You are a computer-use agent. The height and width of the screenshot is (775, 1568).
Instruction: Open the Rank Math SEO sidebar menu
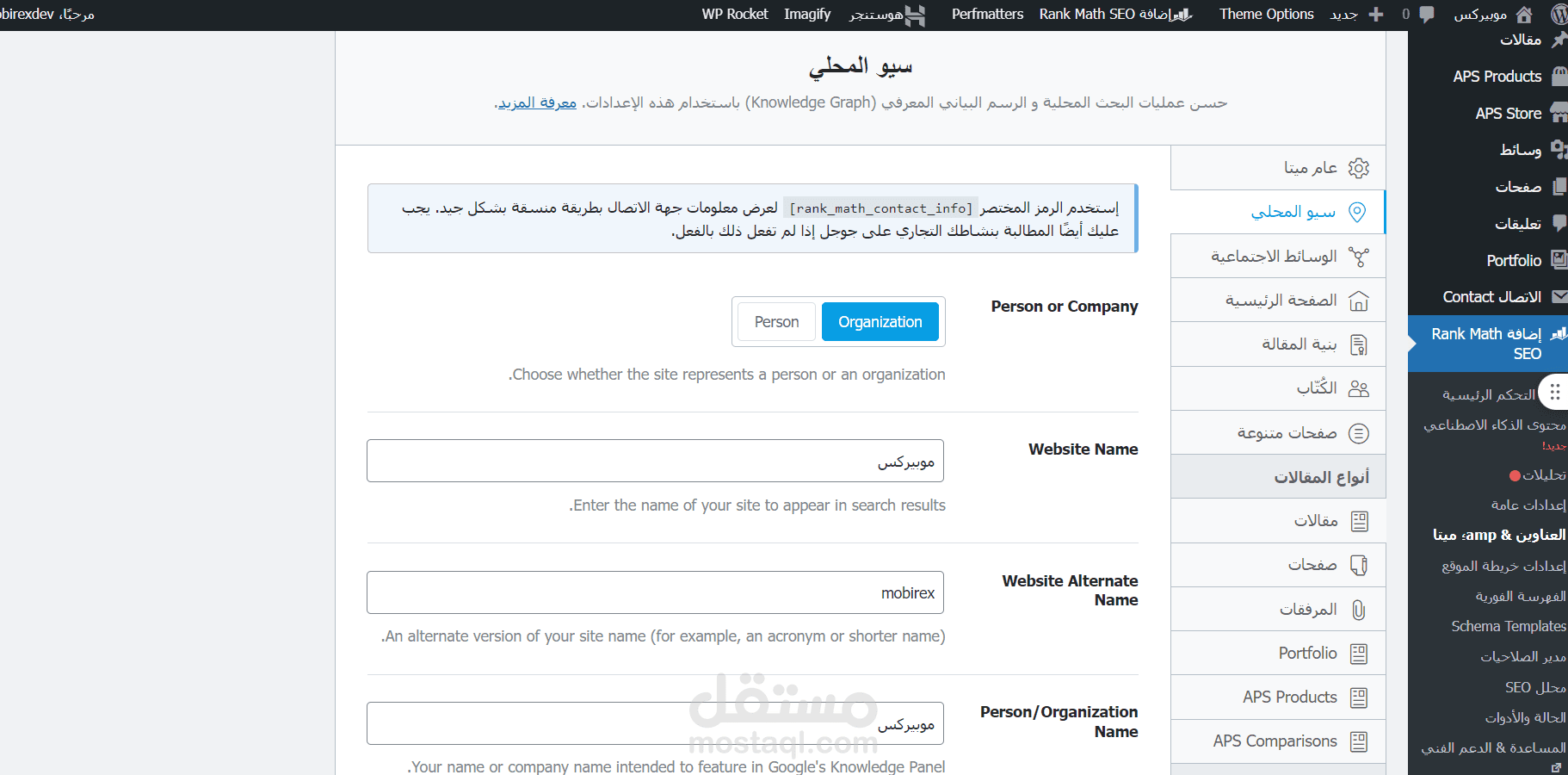coord(1487,344)
